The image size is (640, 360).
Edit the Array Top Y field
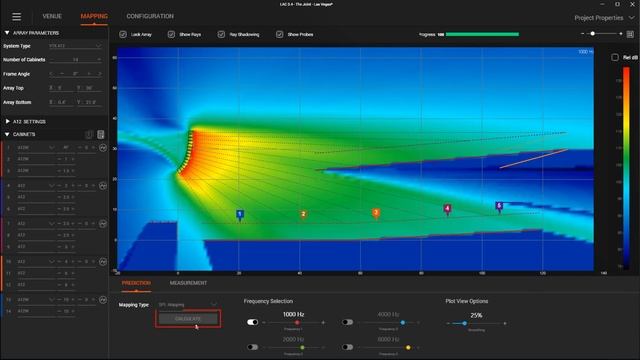89,88
